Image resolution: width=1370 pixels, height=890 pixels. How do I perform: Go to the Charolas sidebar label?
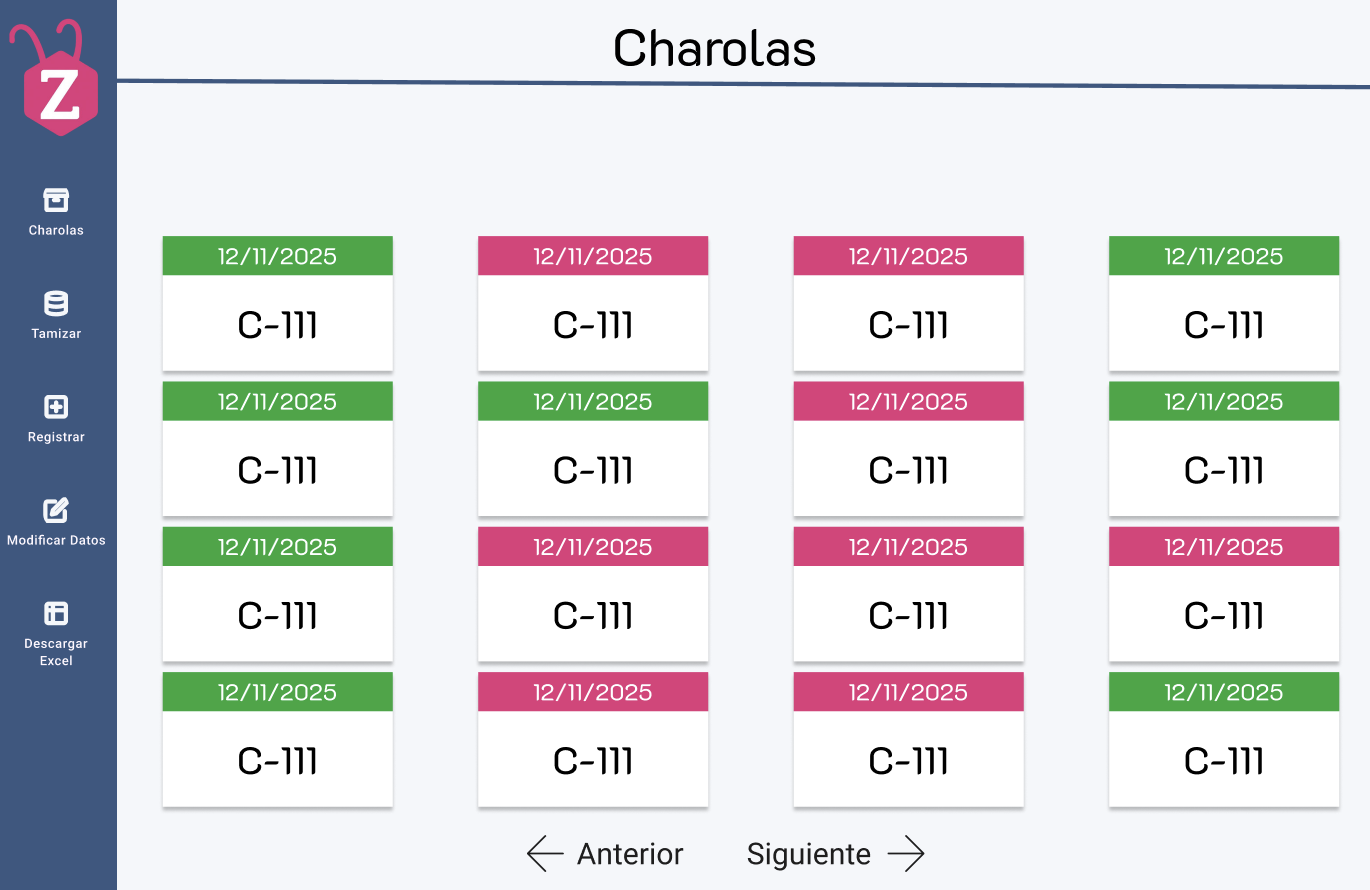click(56, 230)
